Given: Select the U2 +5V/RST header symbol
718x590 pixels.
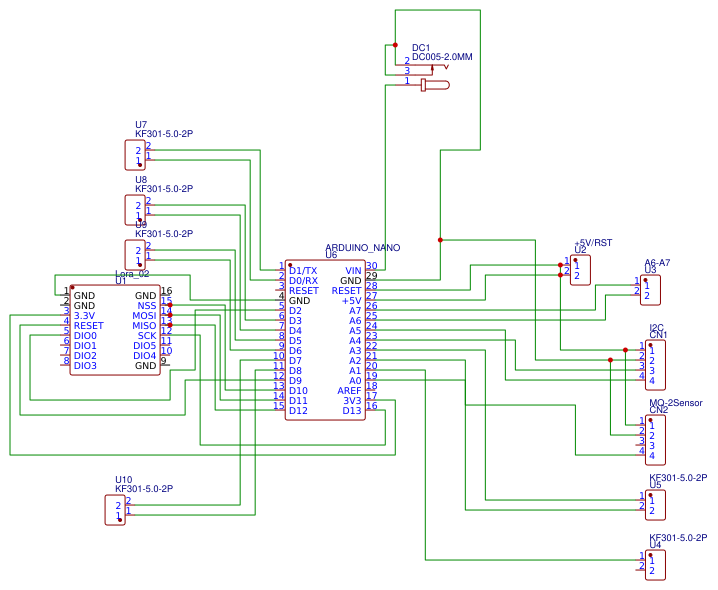Looking at the screenshot, I should pyautogui.click(x=580, y=270).
